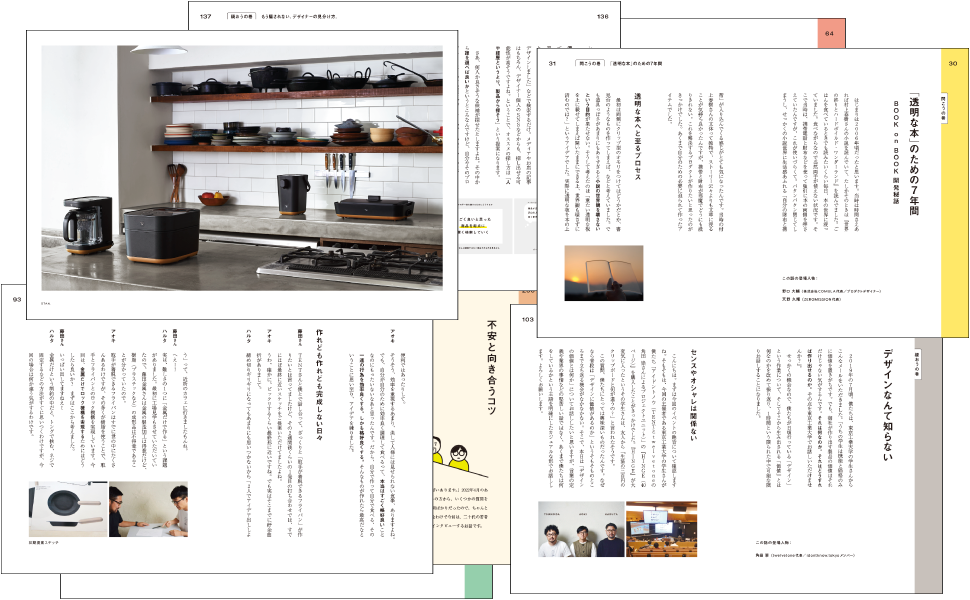Click boxed chapter label on page 137
The height and width of the screenshot is (600, 970).
click(241, 17)
